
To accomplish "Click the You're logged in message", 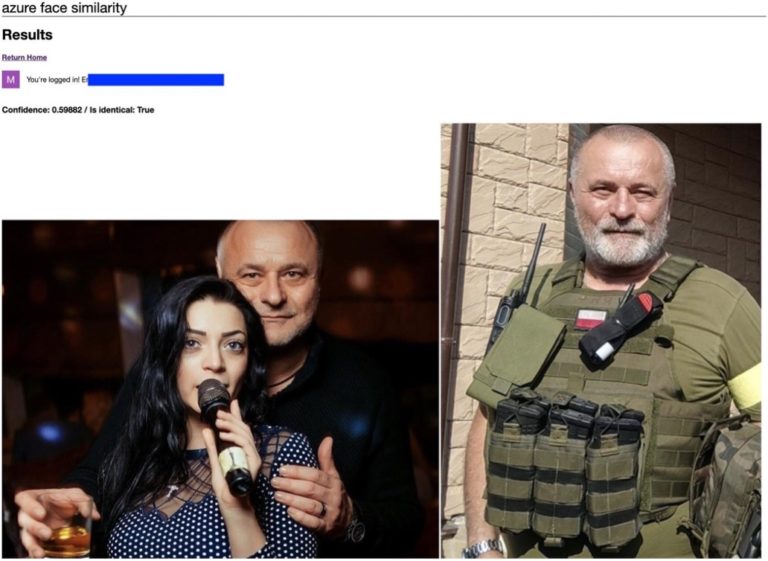I will coord(56,79).
